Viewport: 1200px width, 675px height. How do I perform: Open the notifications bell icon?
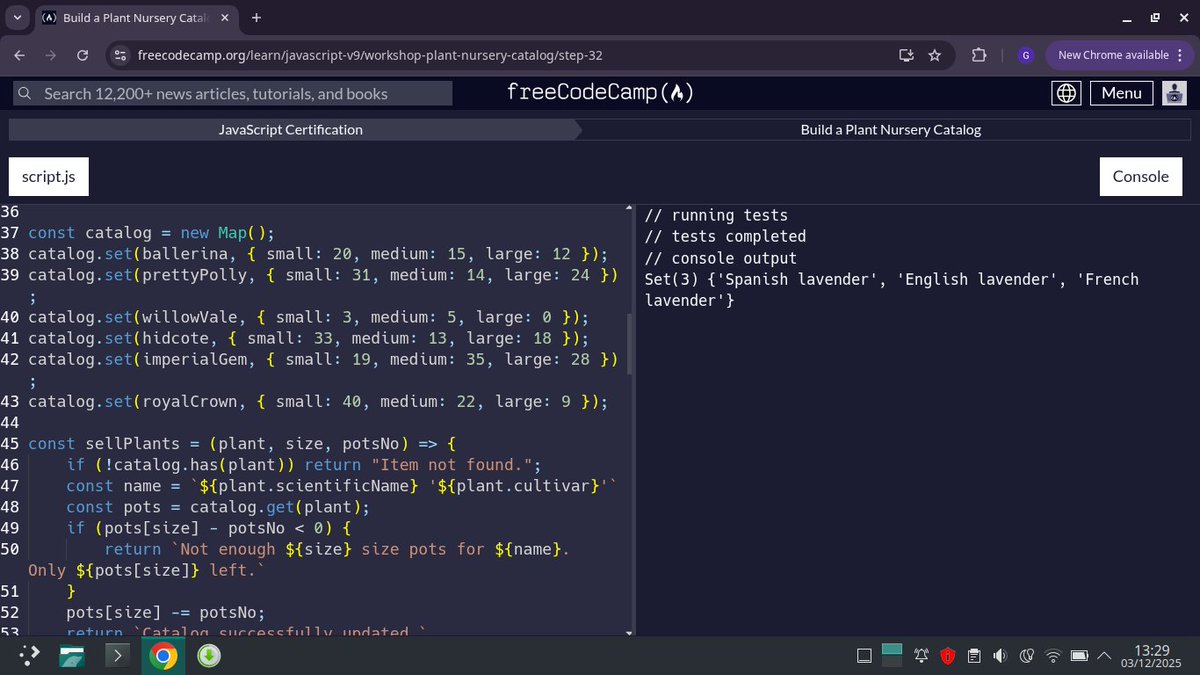point(921,656)
